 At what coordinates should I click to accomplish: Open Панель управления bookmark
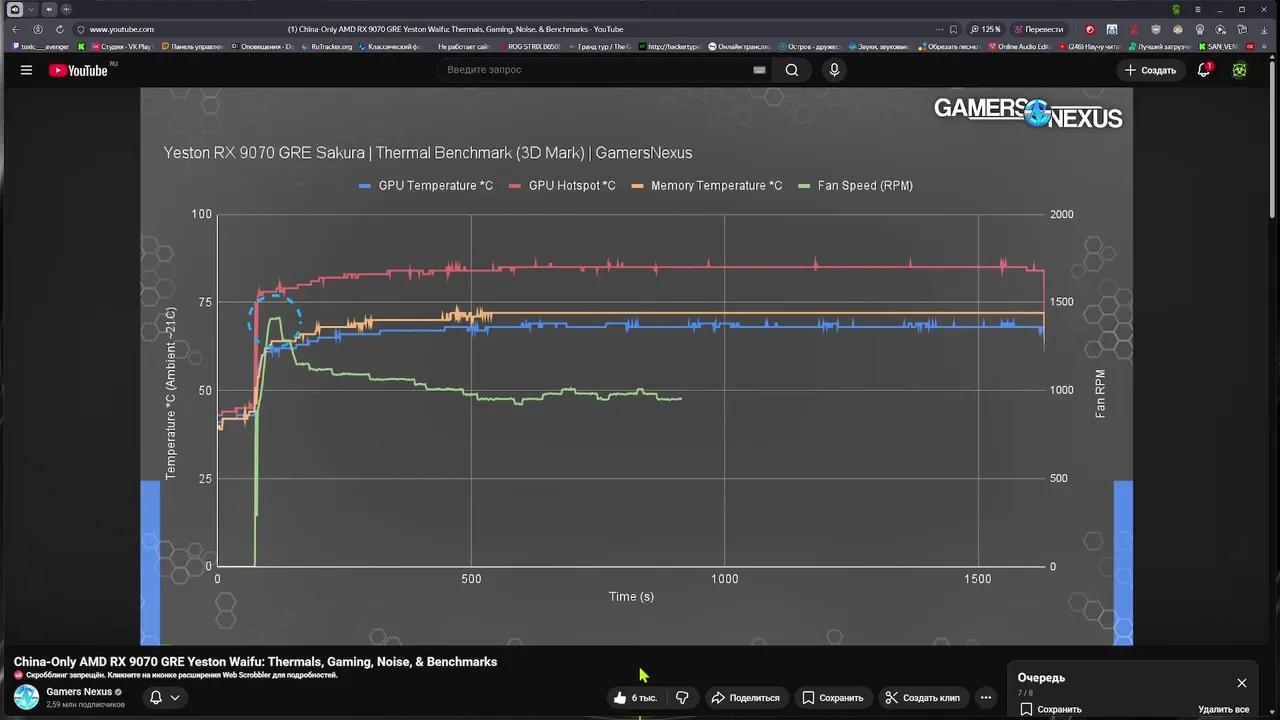pos(192,46)
